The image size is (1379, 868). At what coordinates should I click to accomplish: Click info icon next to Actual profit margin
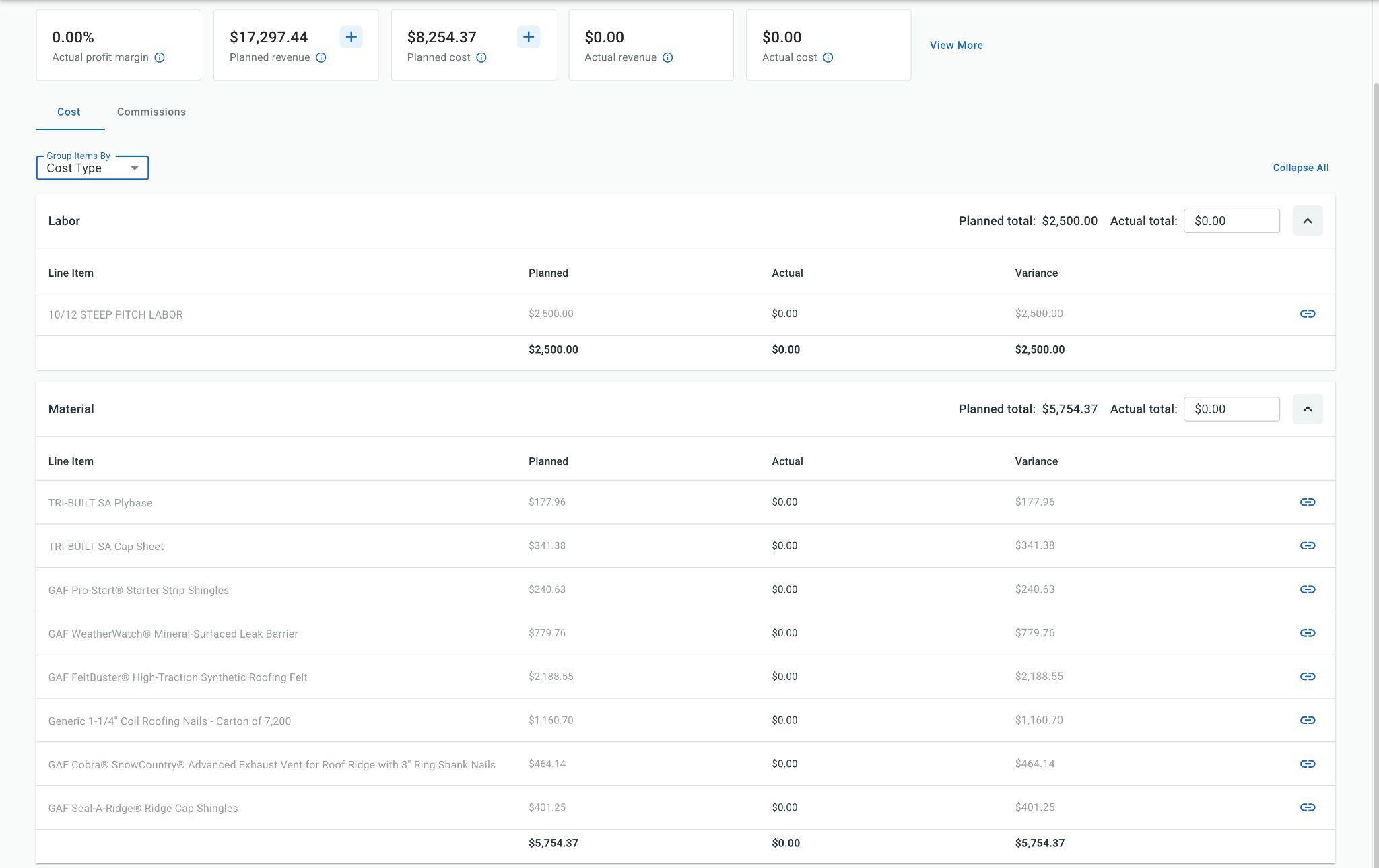pos(160,58)
